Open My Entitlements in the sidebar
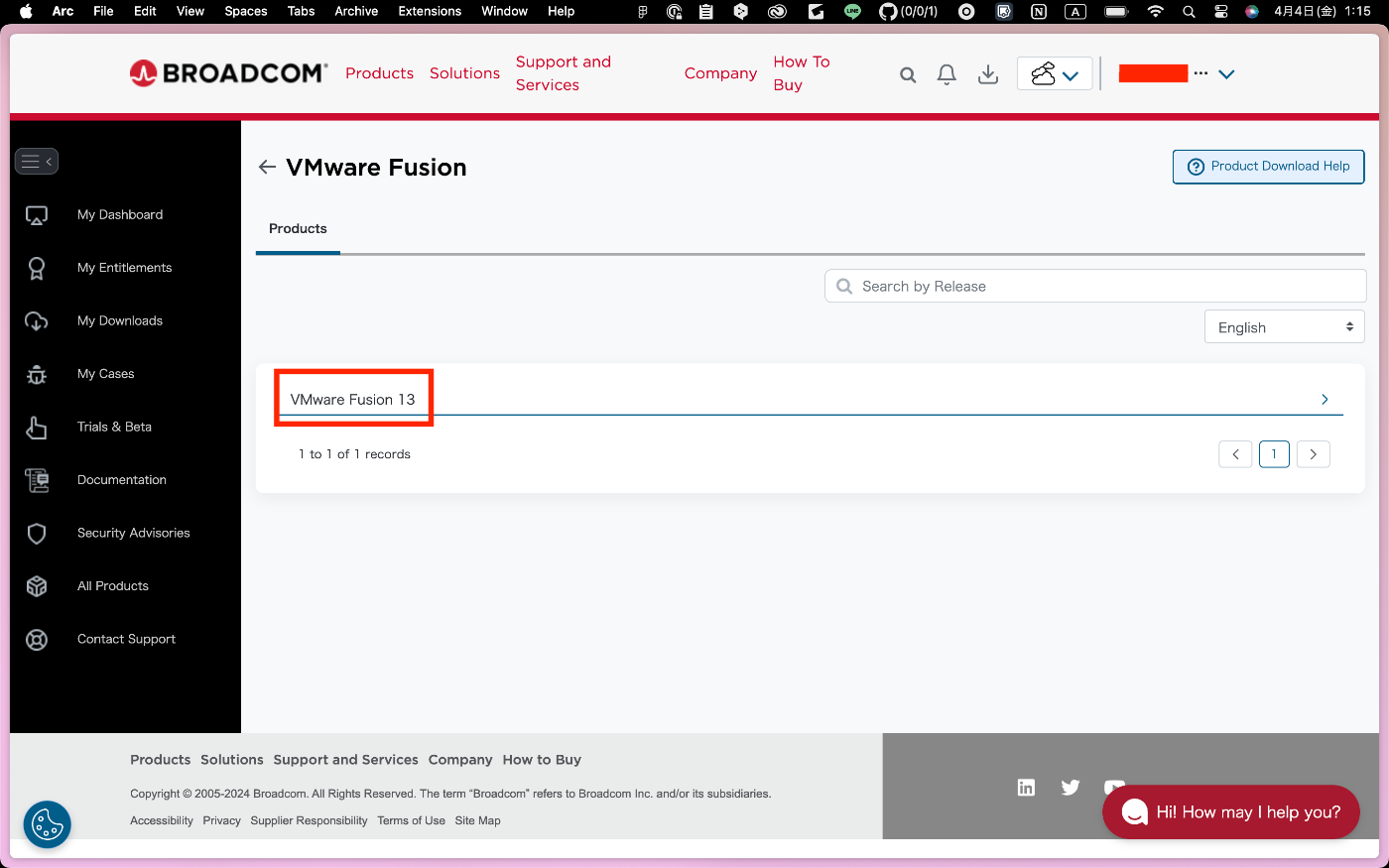The height and width of the screenshot is (868, 1389). click(125, 268)
